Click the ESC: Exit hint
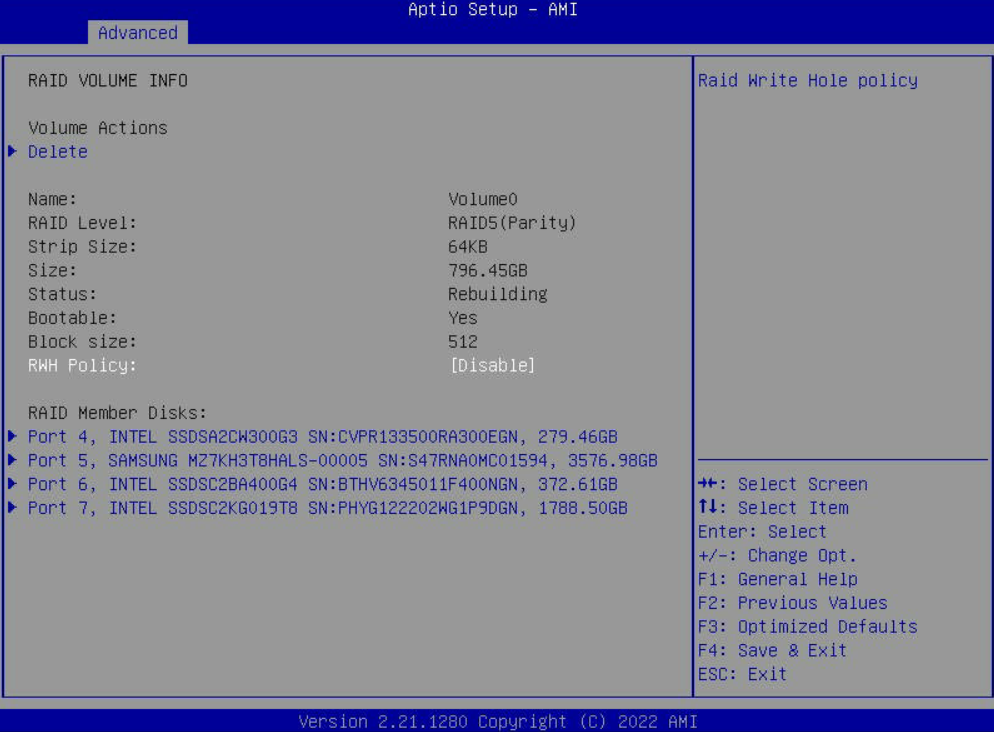Image resolution: width=994 pixels, height=732 pixels. pos(742,674)
